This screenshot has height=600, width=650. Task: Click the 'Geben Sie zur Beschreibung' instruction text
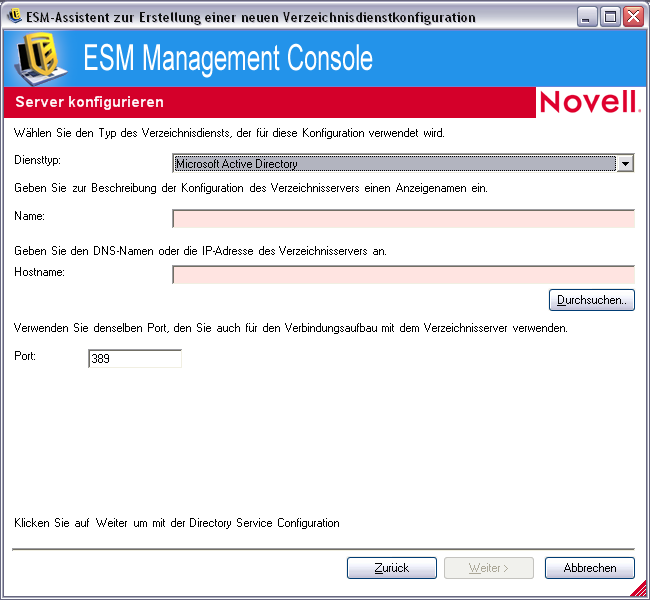tap(251, 188)
